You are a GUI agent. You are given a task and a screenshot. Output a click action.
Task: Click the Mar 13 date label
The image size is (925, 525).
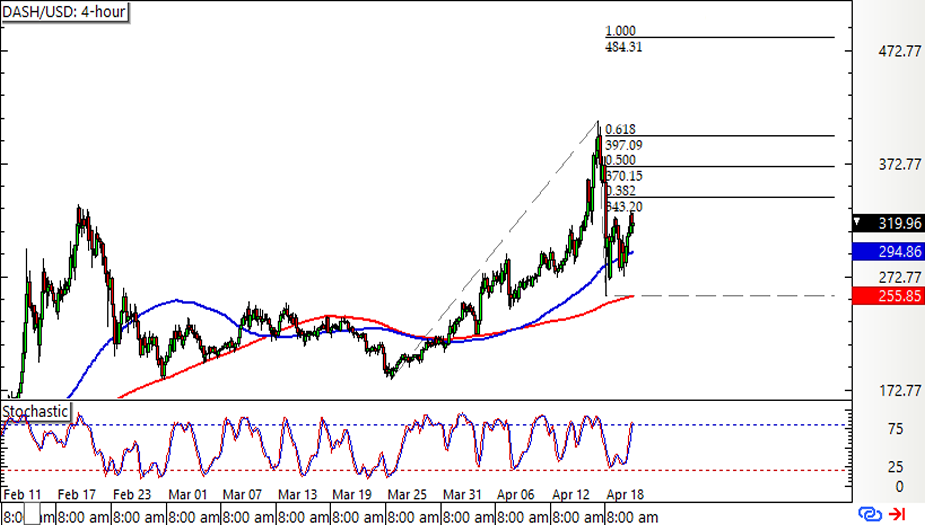tap(297, 494)
